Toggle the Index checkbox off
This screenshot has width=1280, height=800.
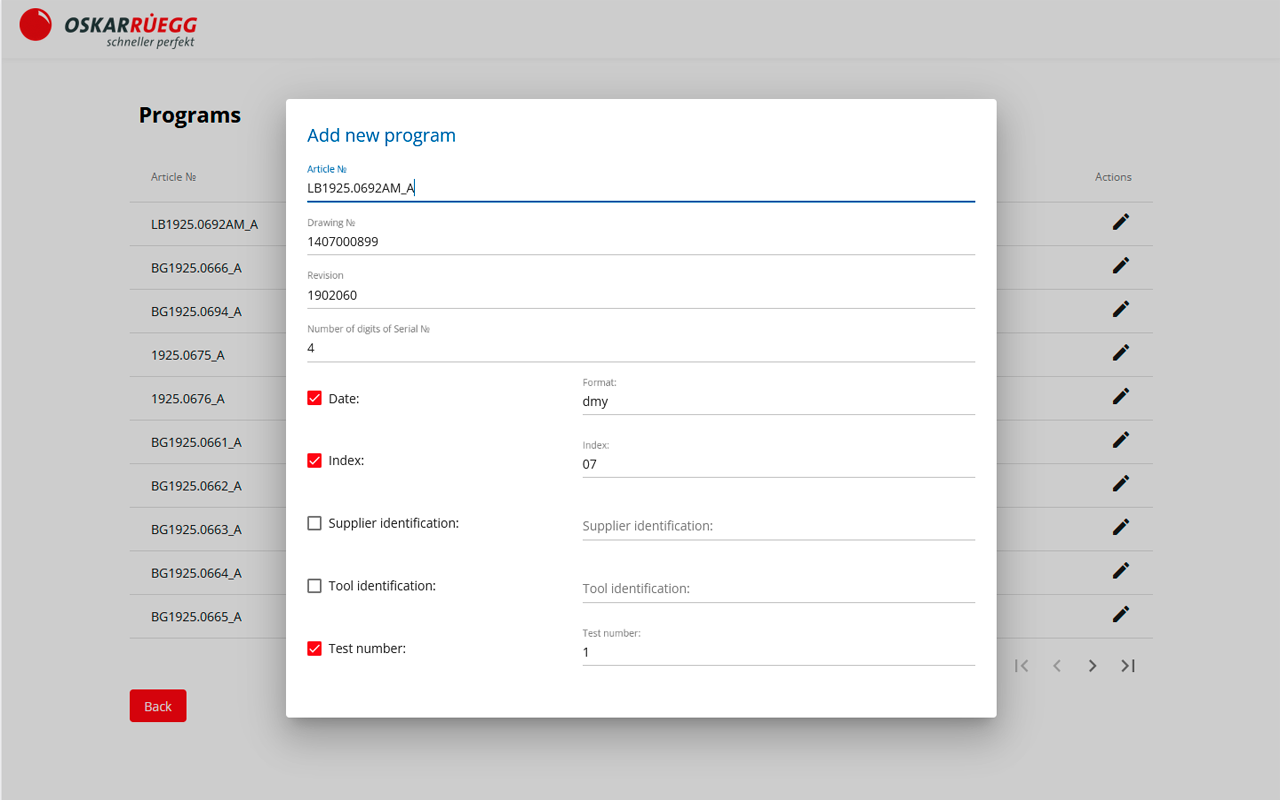point(314,461)
